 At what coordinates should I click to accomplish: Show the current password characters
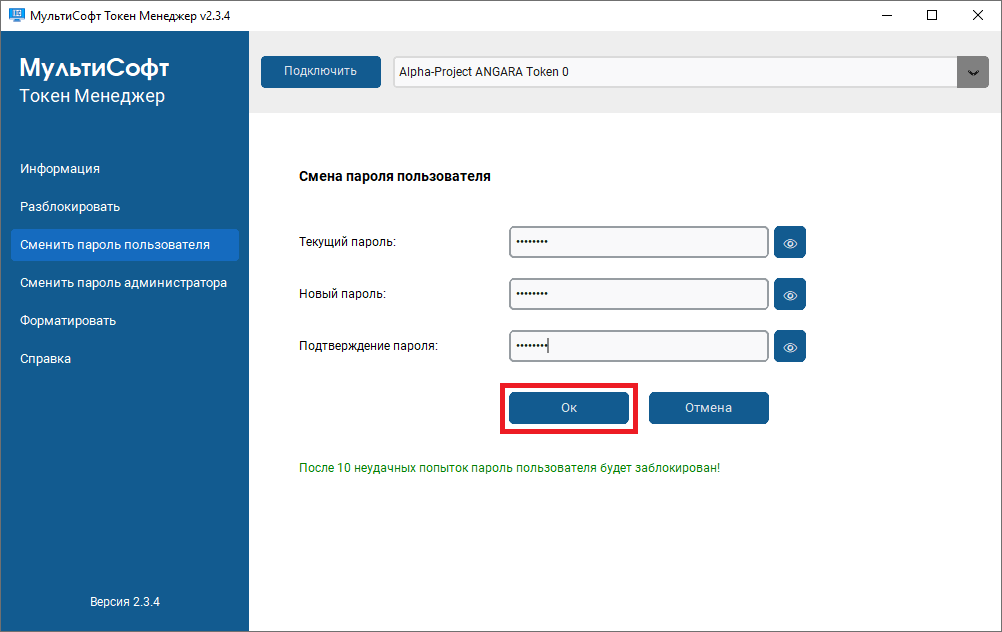click(790, 243)
